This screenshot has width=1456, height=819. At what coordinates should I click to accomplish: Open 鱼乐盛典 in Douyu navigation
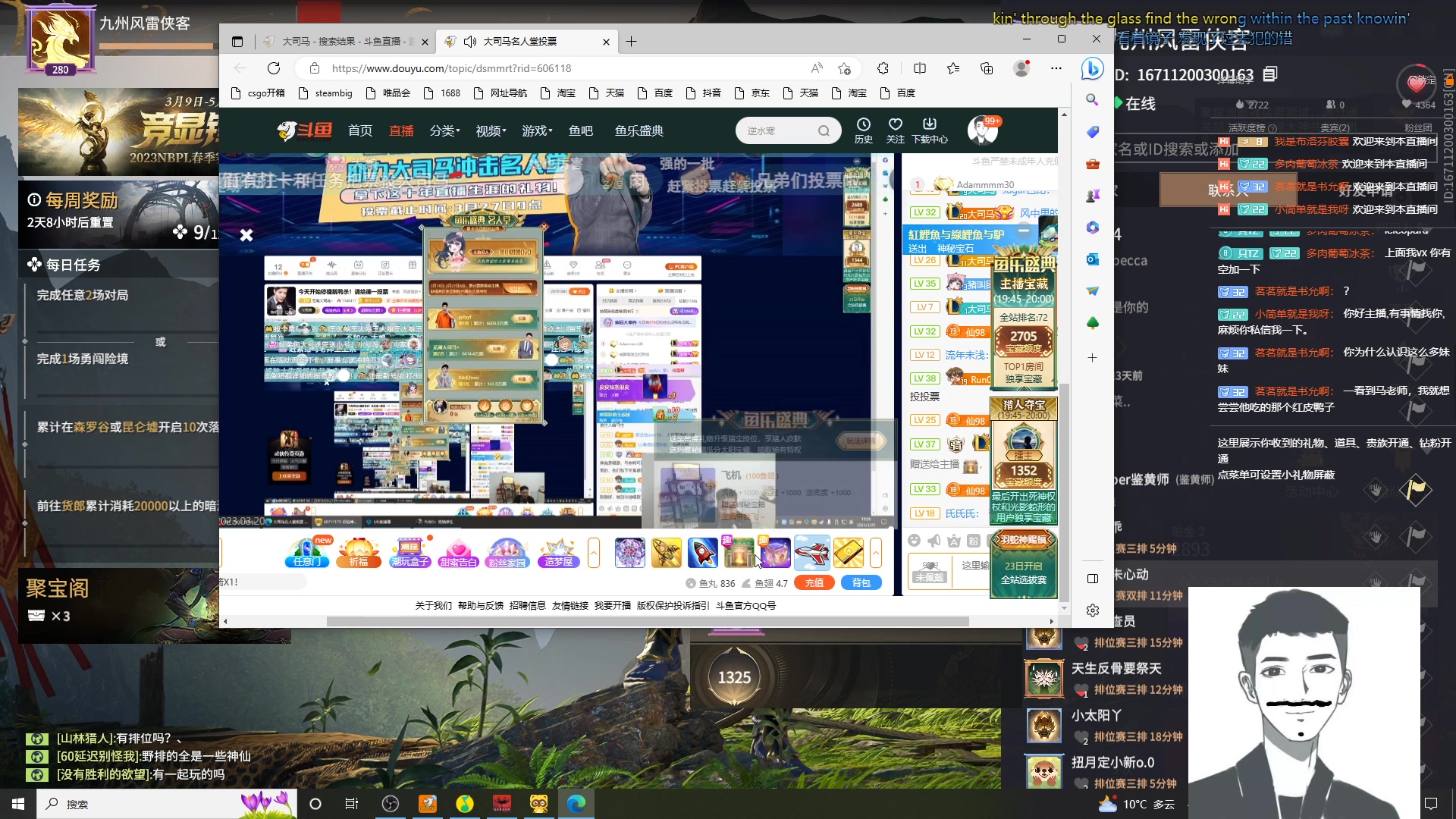[639, 130]
